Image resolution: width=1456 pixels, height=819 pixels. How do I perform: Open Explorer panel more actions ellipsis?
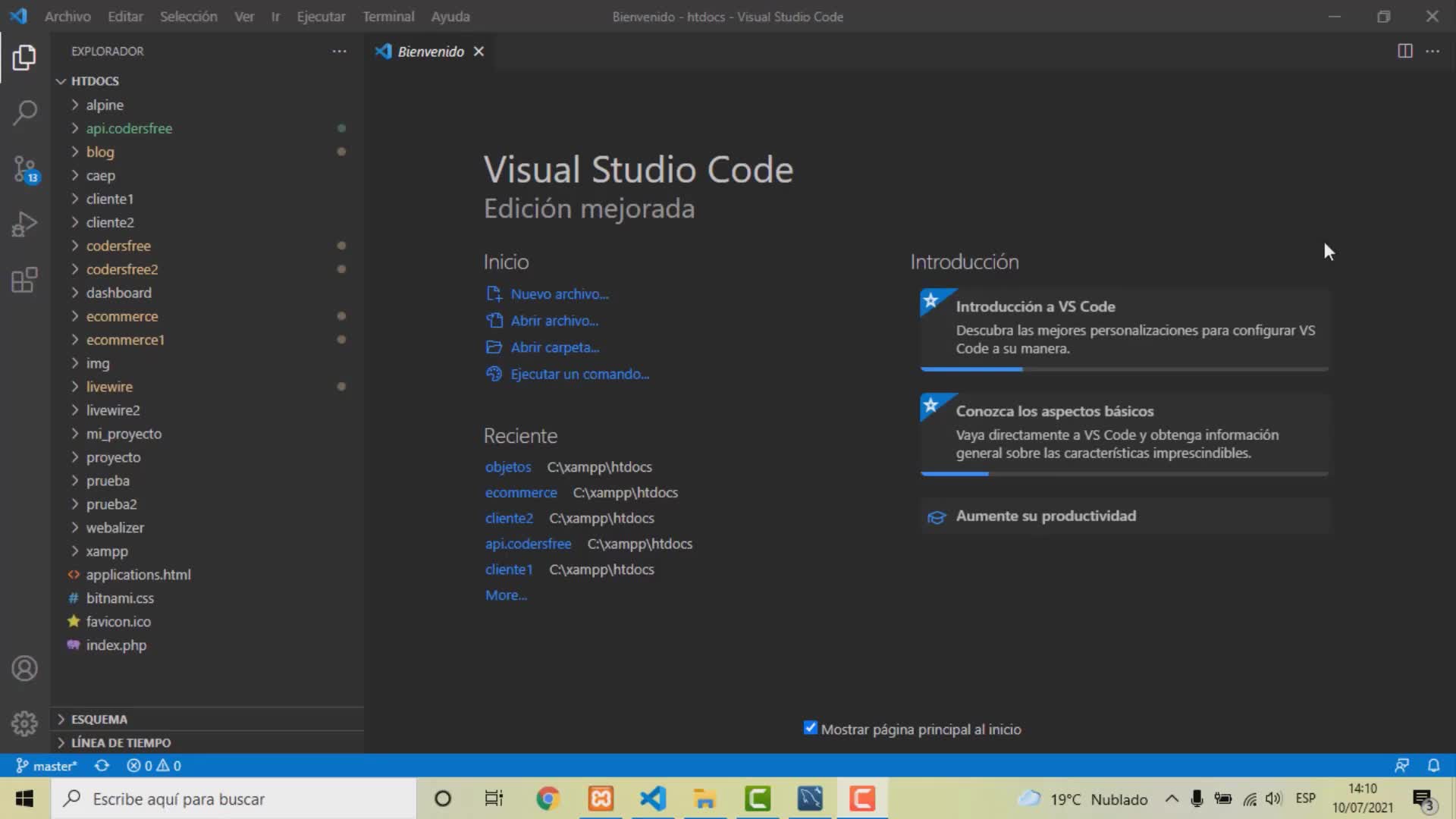pyautogui.click(x=339, y=52)
